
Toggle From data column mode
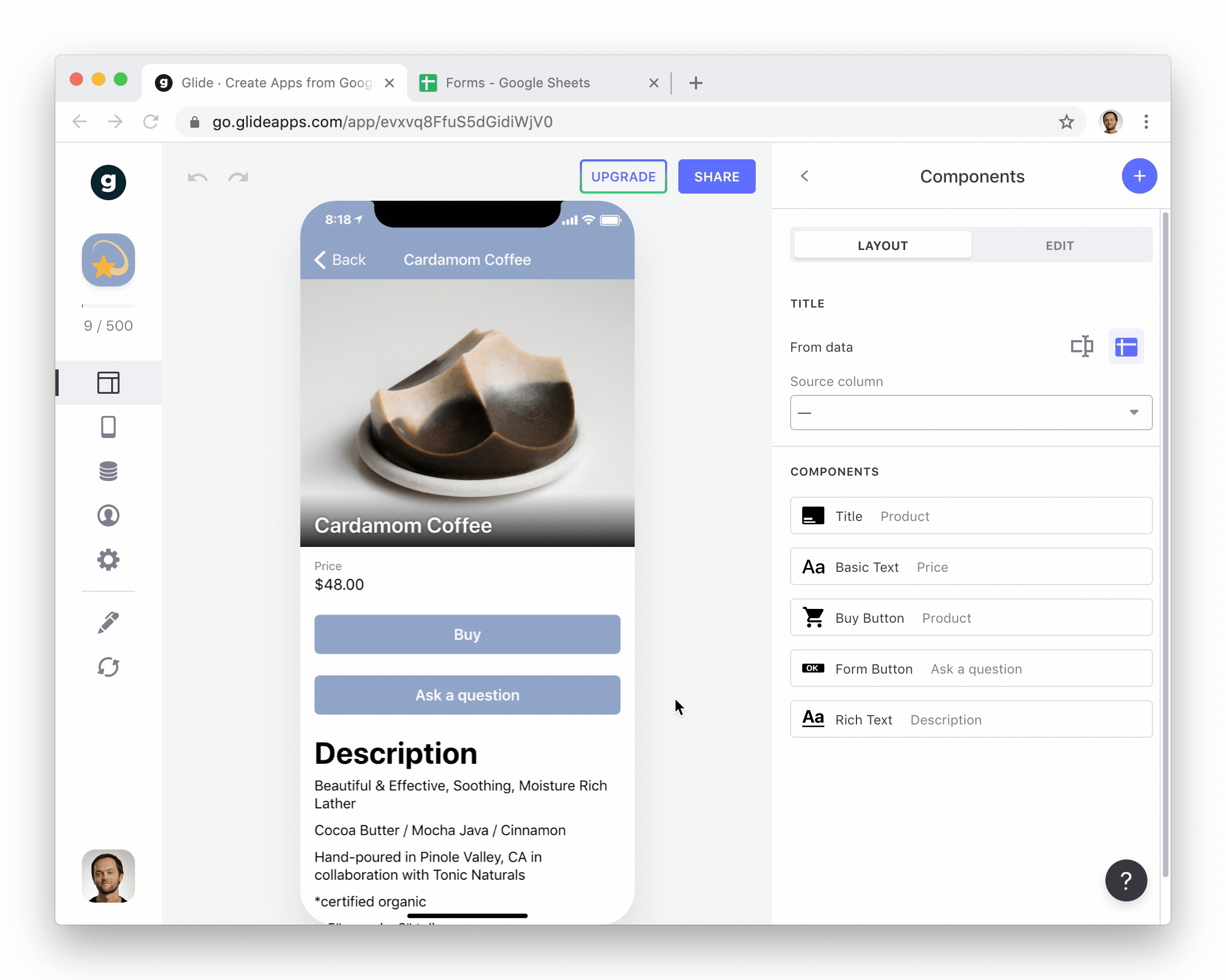click(x=1125, y=346)
